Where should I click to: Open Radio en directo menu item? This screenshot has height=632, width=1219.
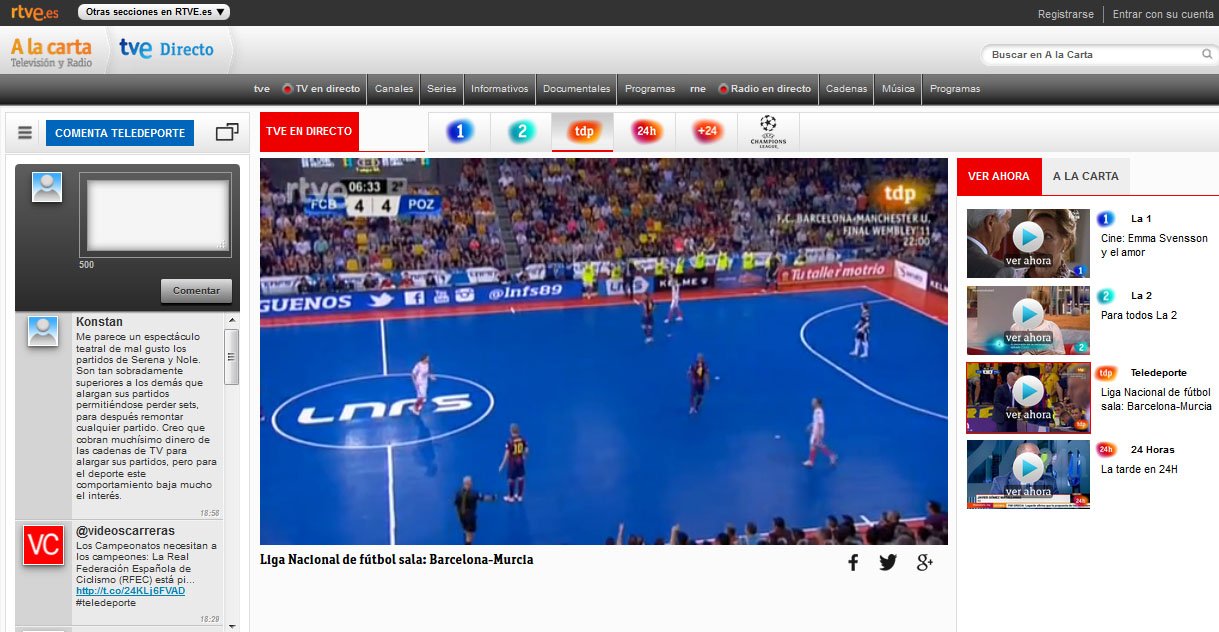coord(765,89)
